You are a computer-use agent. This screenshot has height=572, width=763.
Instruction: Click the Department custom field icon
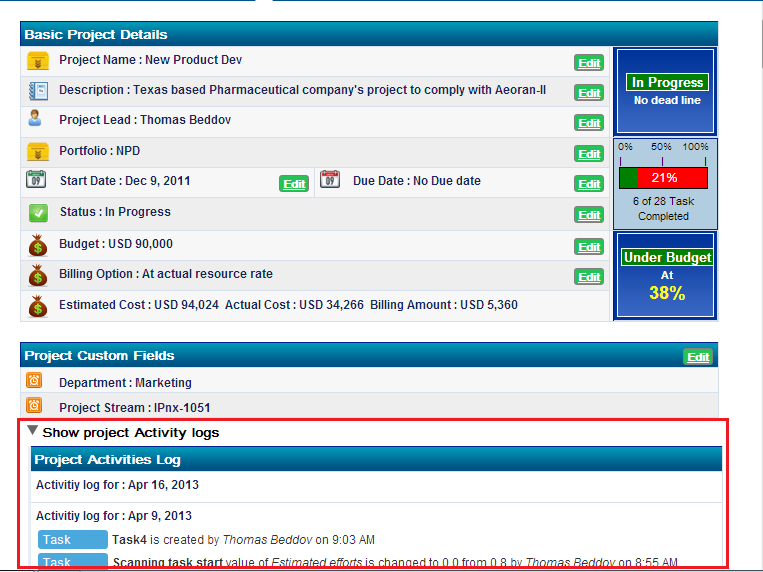click(x=34, y=381)
